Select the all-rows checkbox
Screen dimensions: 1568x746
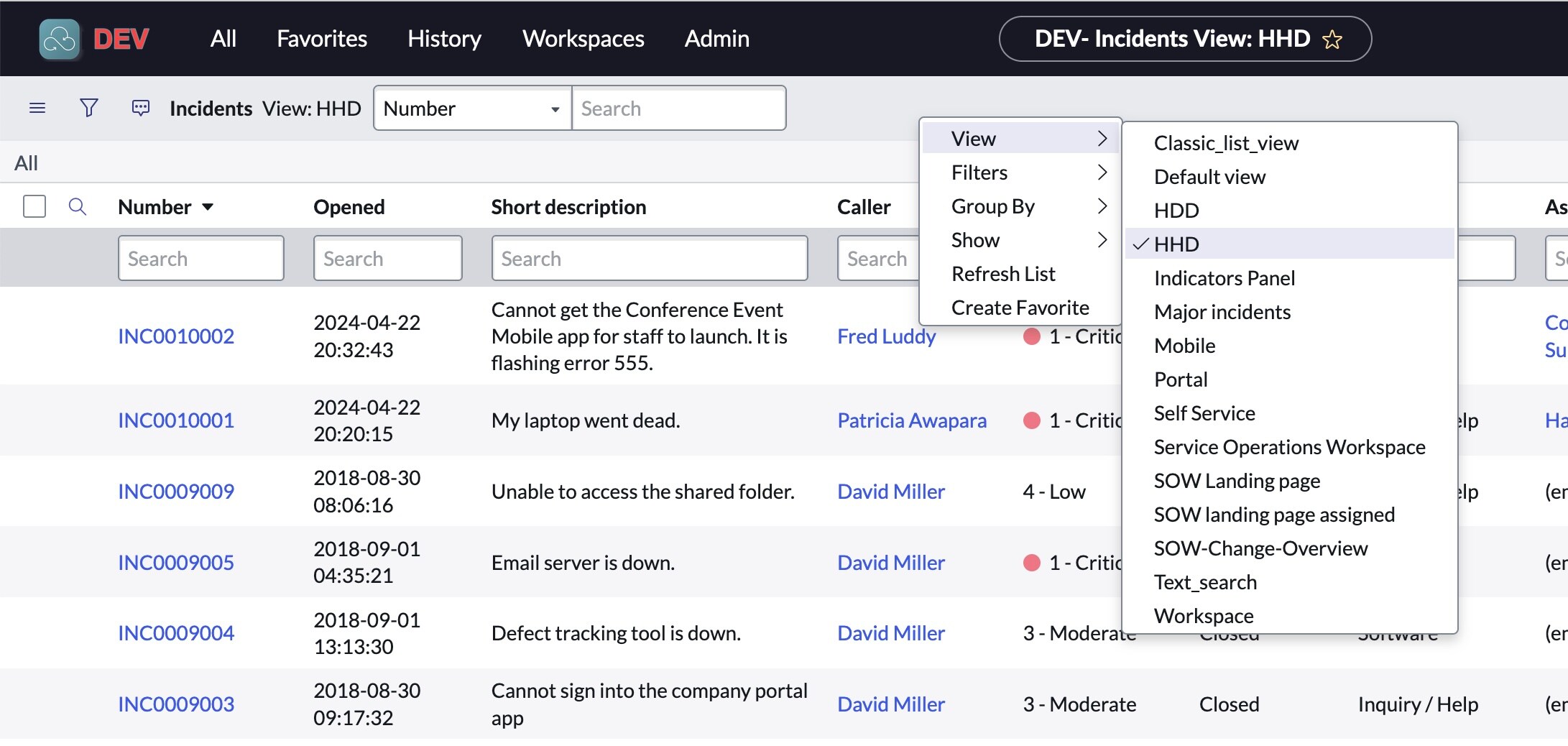click(x=34, y=206)
